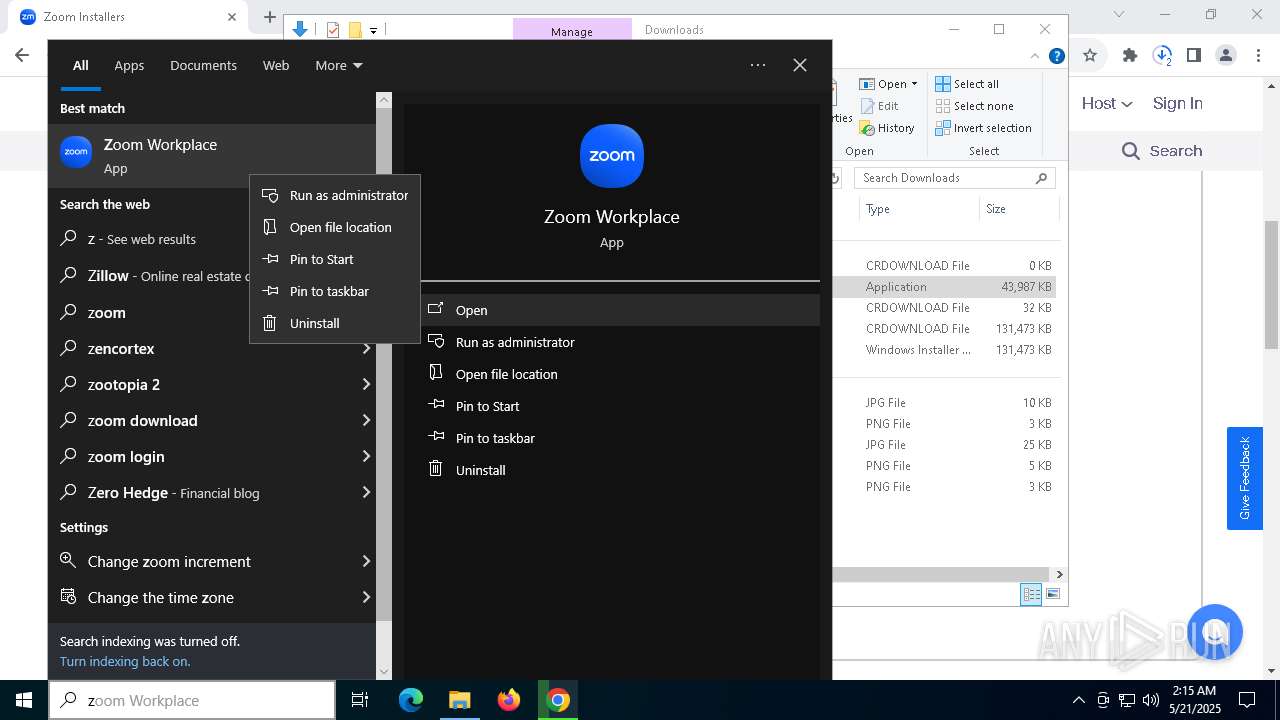Expand the Zero Hedge suggestion arrow
The height and width of the screenshot is (720, 1280).
point(366,492)
